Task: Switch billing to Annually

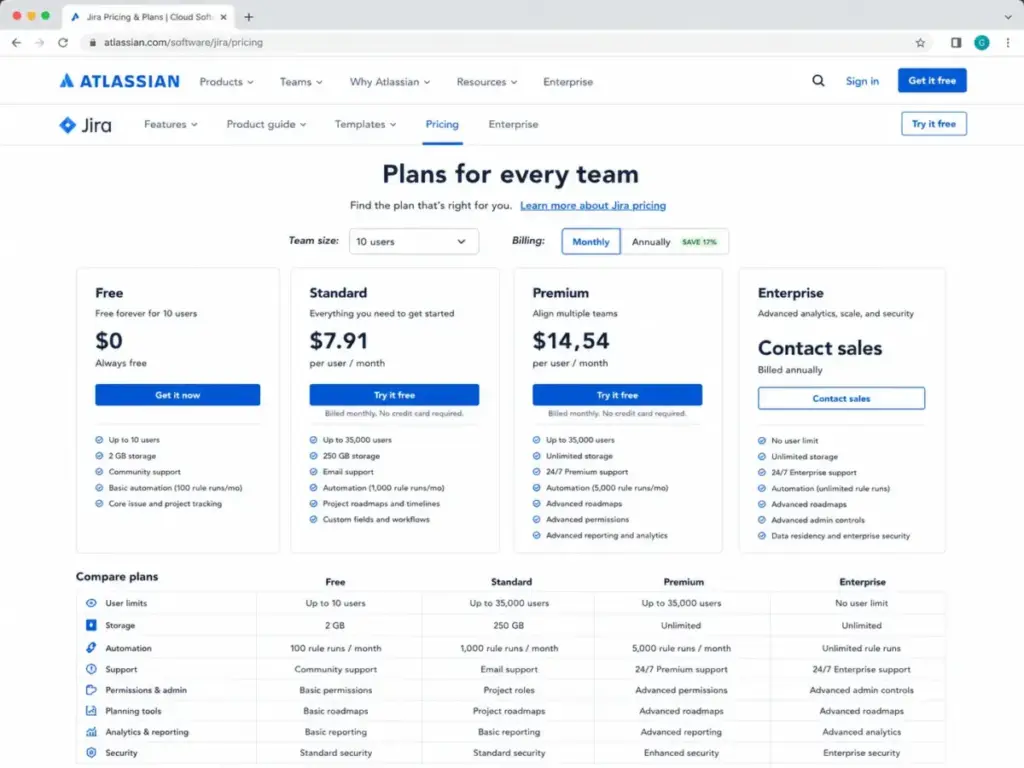Action: 674,242
